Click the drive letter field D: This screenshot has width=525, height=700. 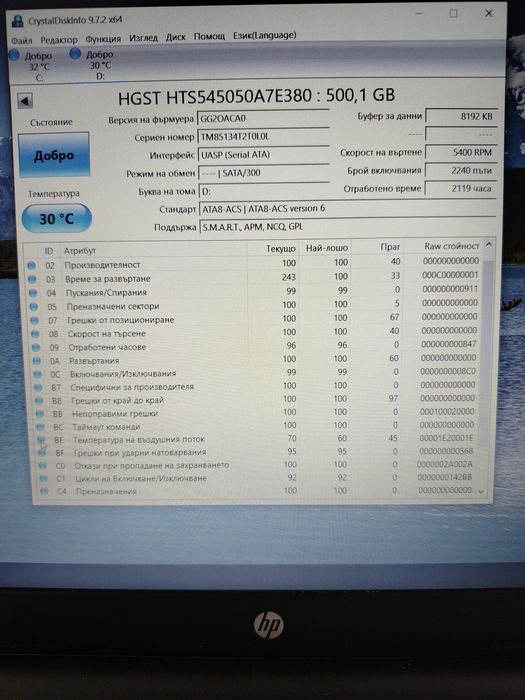point(264,191)
